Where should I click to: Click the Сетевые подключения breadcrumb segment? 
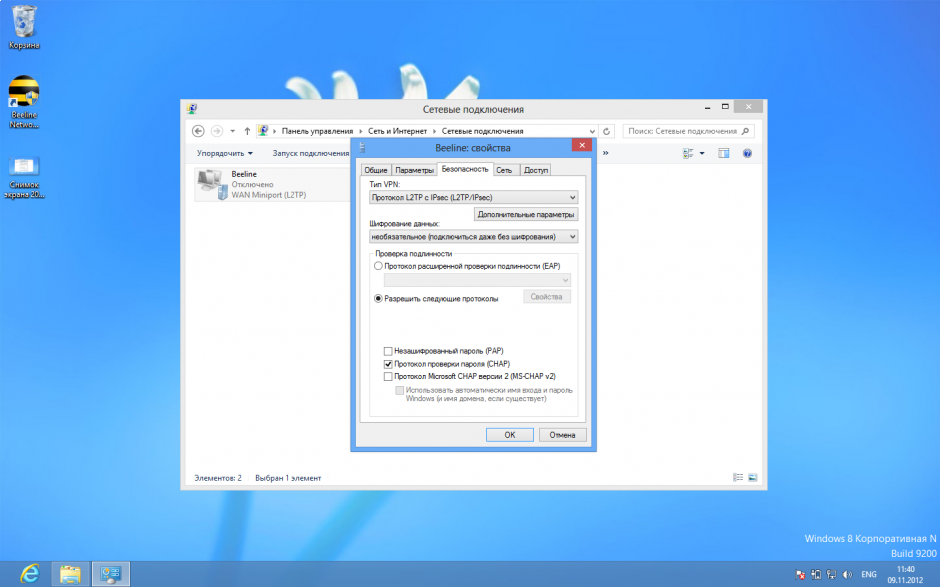click(483, 131)
